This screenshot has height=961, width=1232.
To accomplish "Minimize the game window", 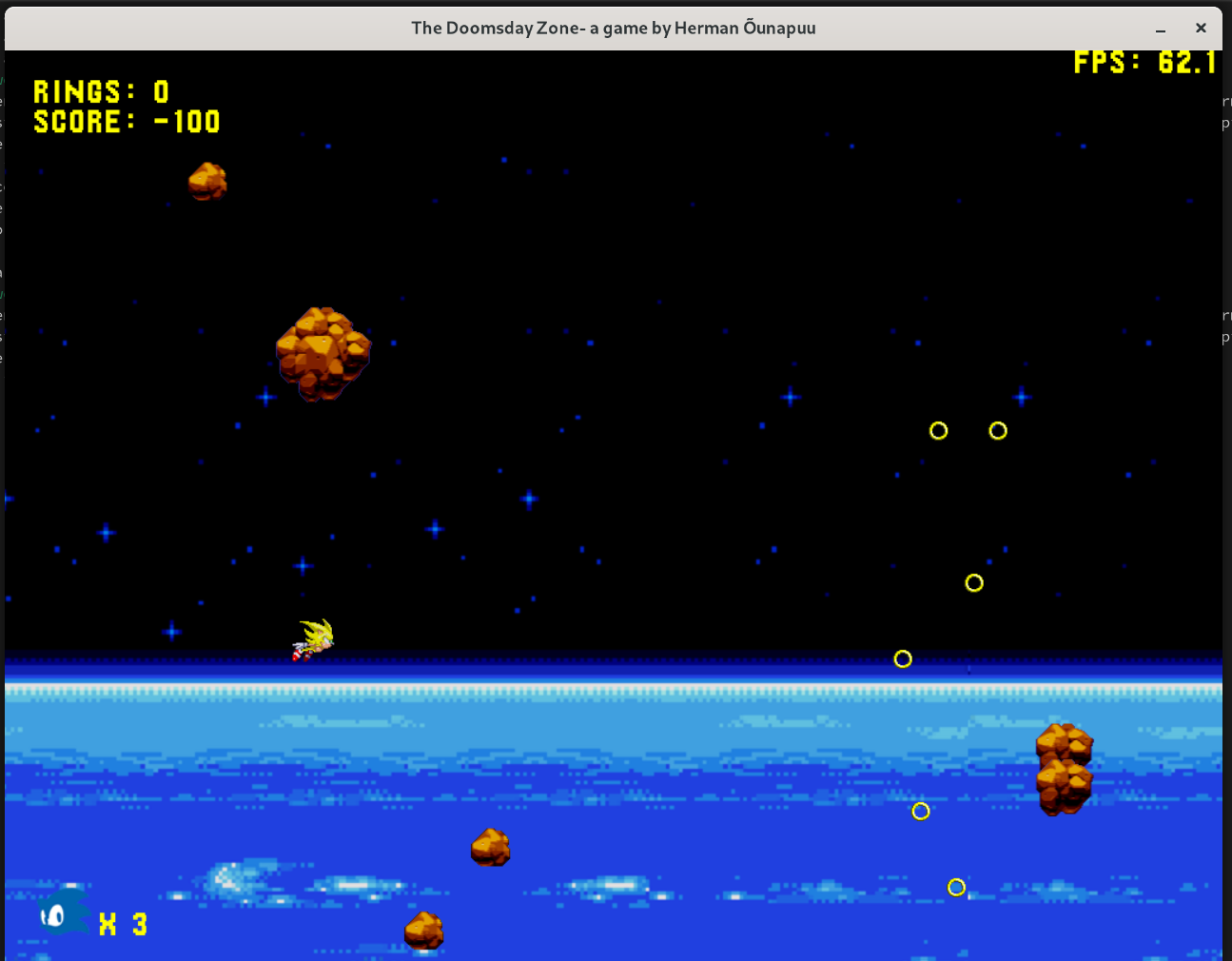I will (x=1161, y=29).
